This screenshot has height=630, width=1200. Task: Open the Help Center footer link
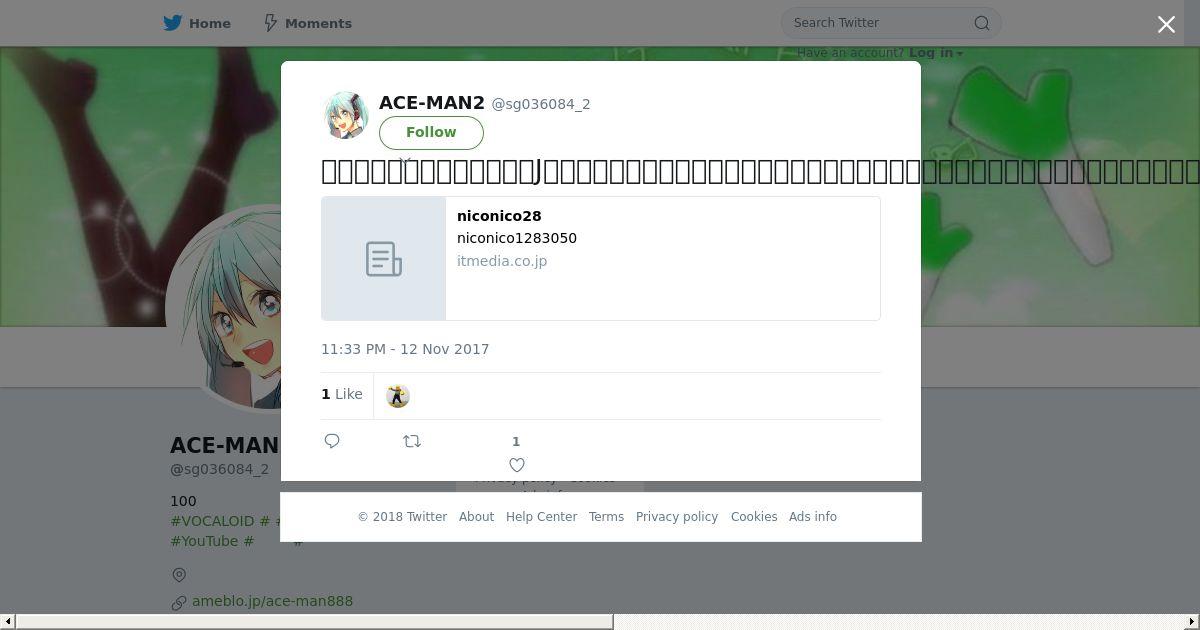coord(541,517)
